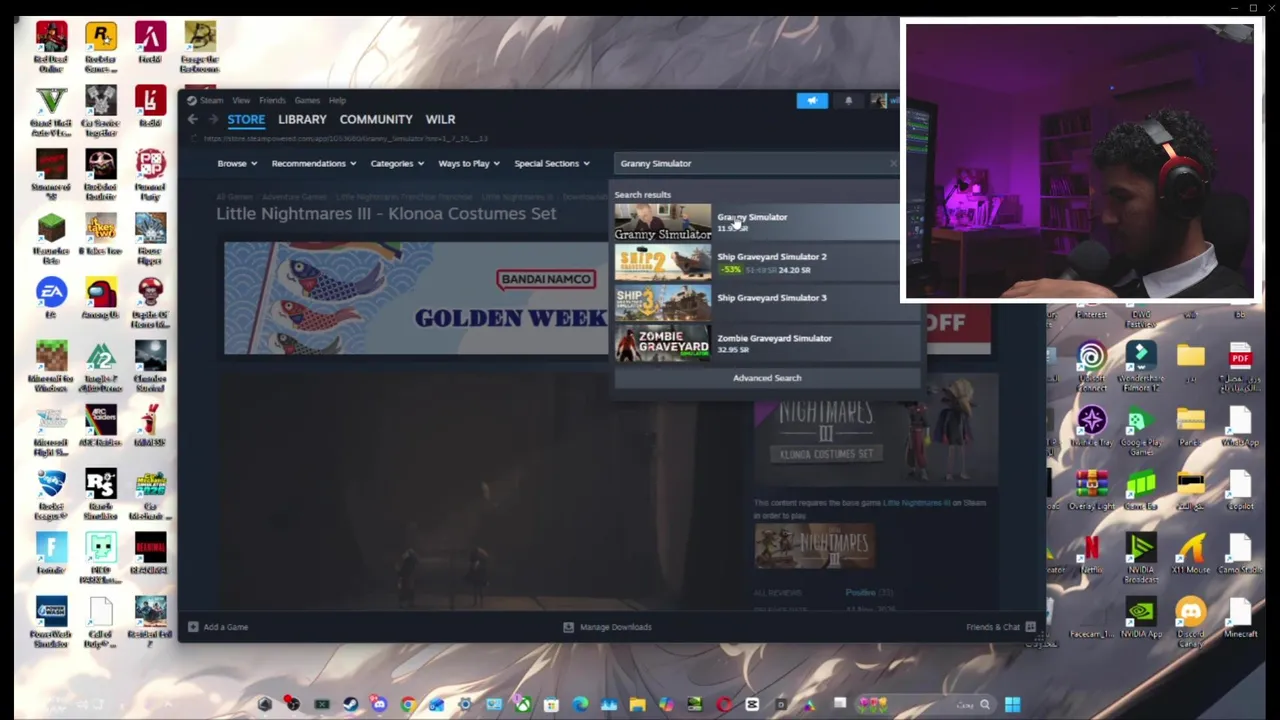Click the Advanced Search link

(x=767, y=378)
